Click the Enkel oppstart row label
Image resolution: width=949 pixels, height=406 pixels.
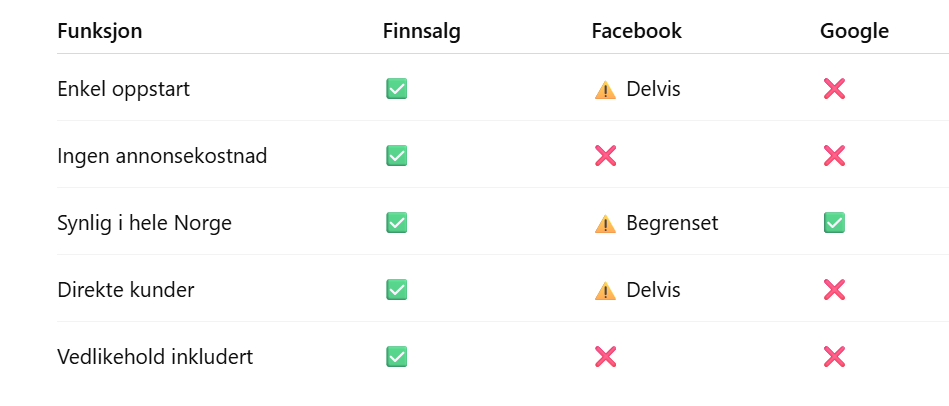[124, 89]
